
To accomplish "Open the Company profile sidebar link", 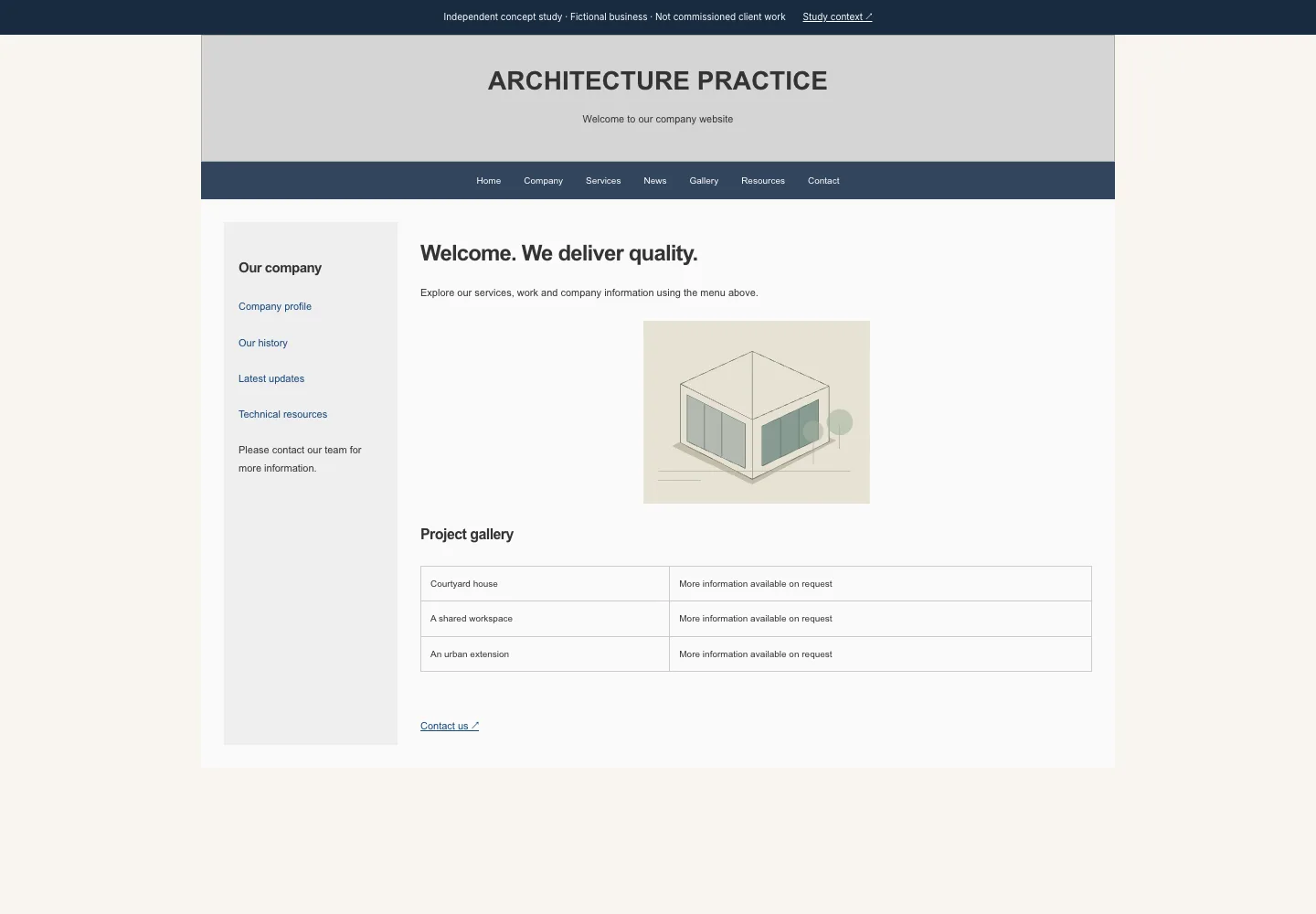I will pyautogui.click(x=275, y=307).
